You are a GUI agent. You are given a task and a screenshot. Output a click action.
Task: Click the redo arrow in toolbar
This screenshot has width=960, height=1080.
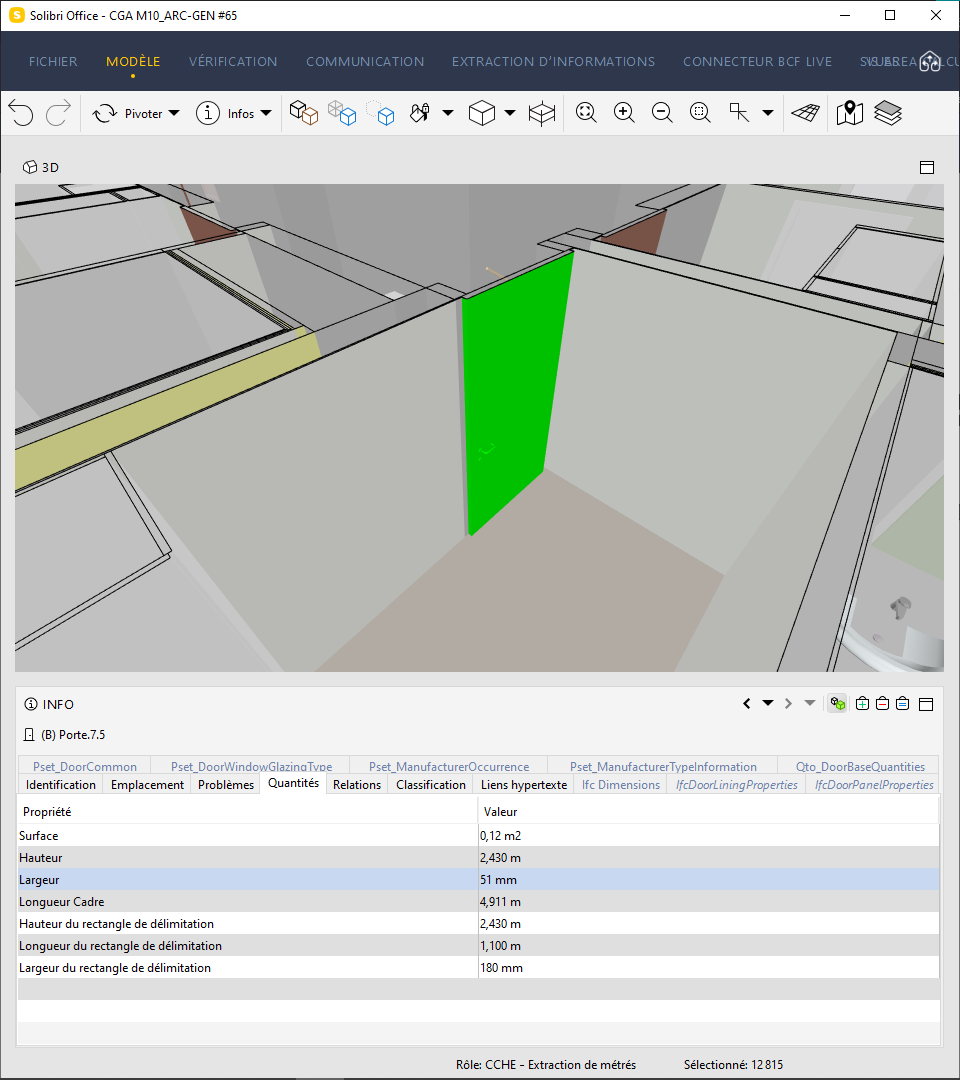[x=59, y=113]
